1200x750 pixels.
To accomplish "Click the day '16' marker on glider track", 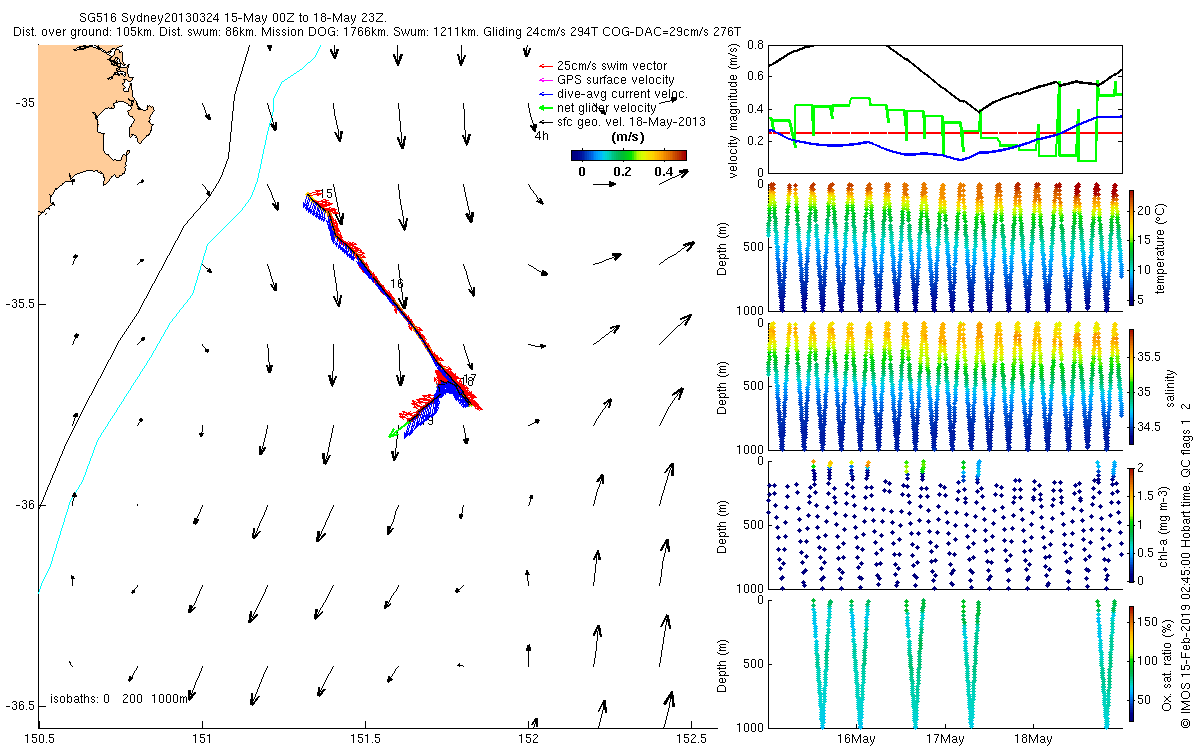I will point(396,284).
